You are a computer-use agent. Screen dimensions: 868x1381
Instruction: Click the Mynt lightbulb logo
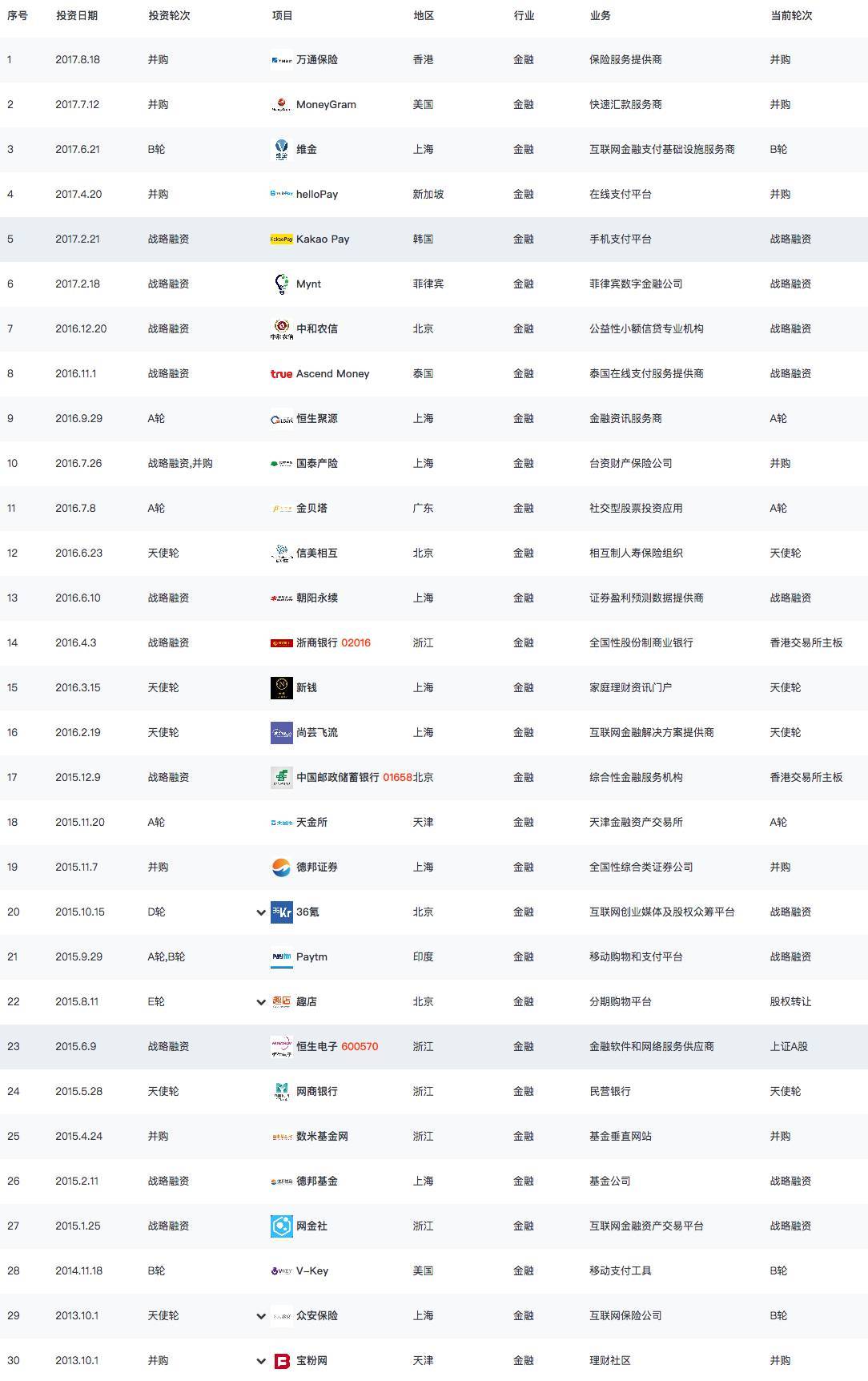[281, 284]
